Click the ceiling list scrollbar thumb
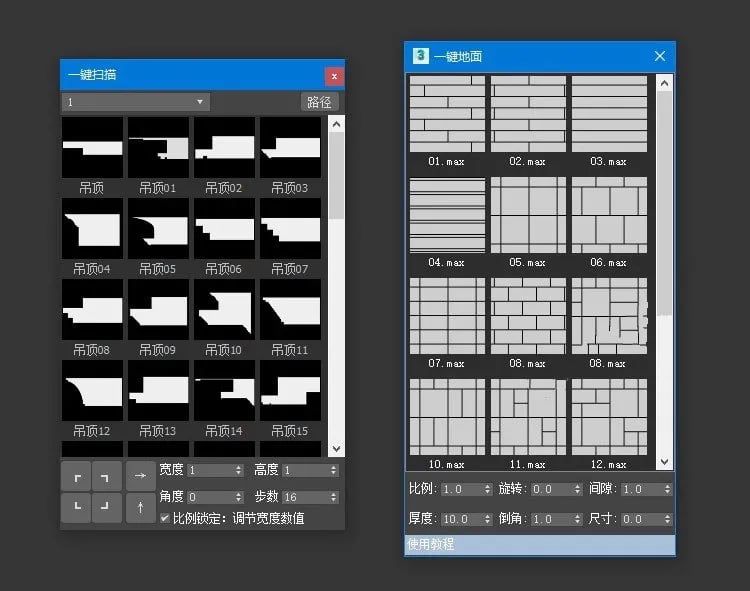This screenshot has width=750, height=591. [x=337, y=175]
